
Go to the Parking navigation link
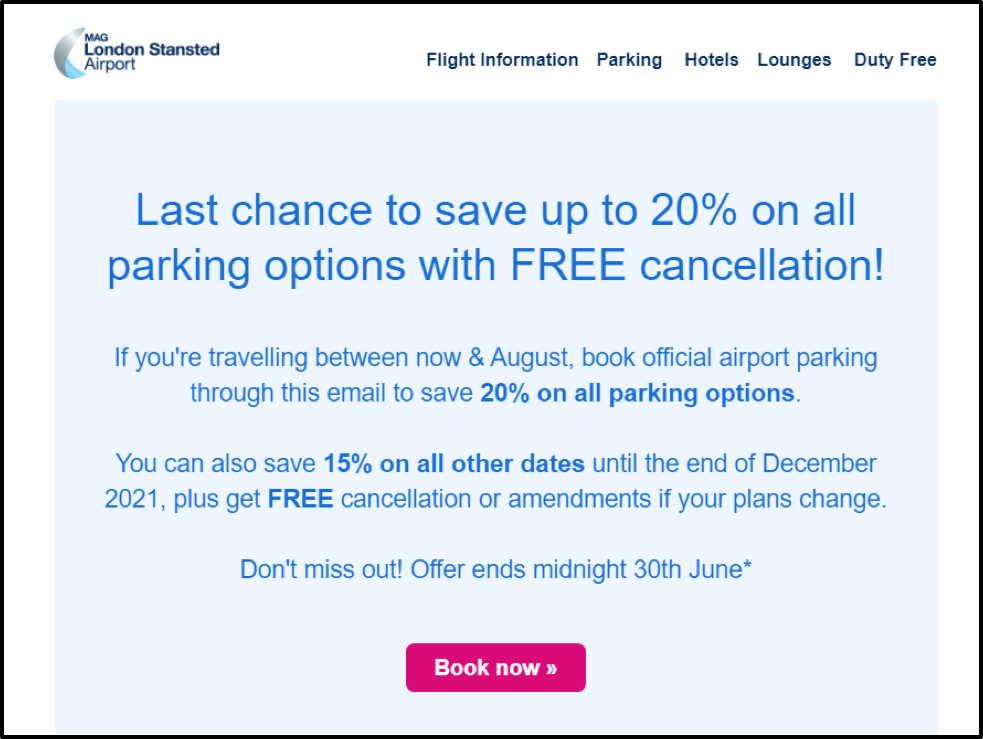pos(629,60)
